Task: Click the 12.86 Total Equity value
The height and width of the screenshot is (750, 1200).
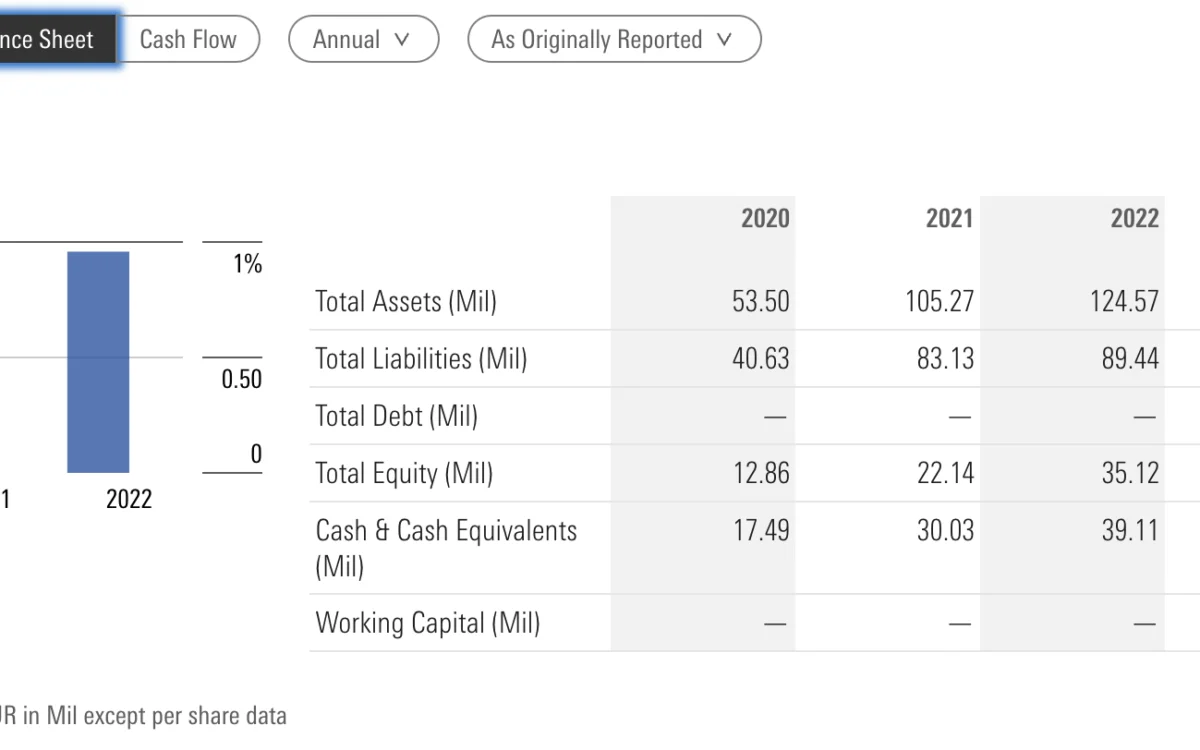Action: click(x=761, y=473)
